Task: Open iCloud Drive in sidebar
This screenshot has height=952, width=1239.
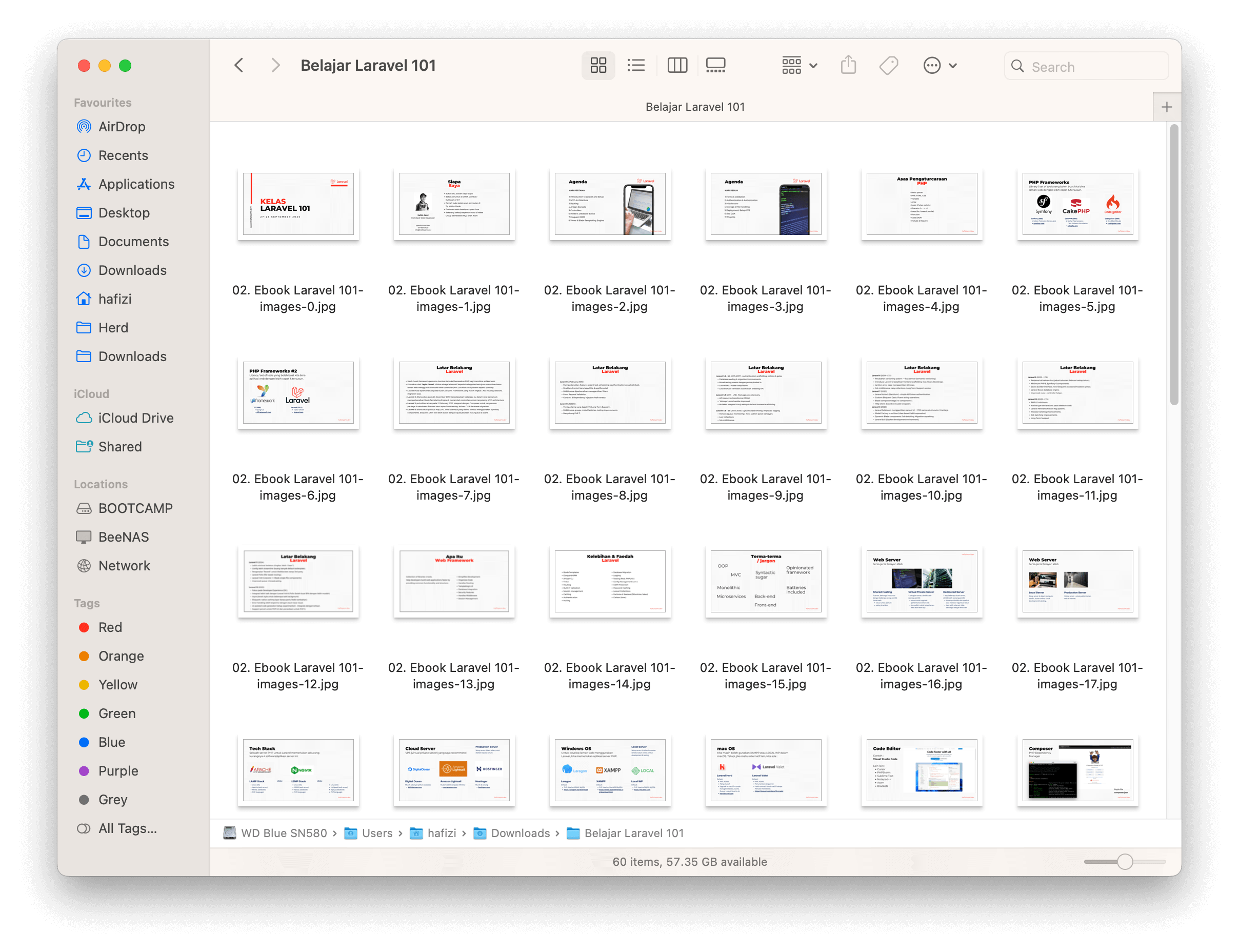Action: (135, 418)
